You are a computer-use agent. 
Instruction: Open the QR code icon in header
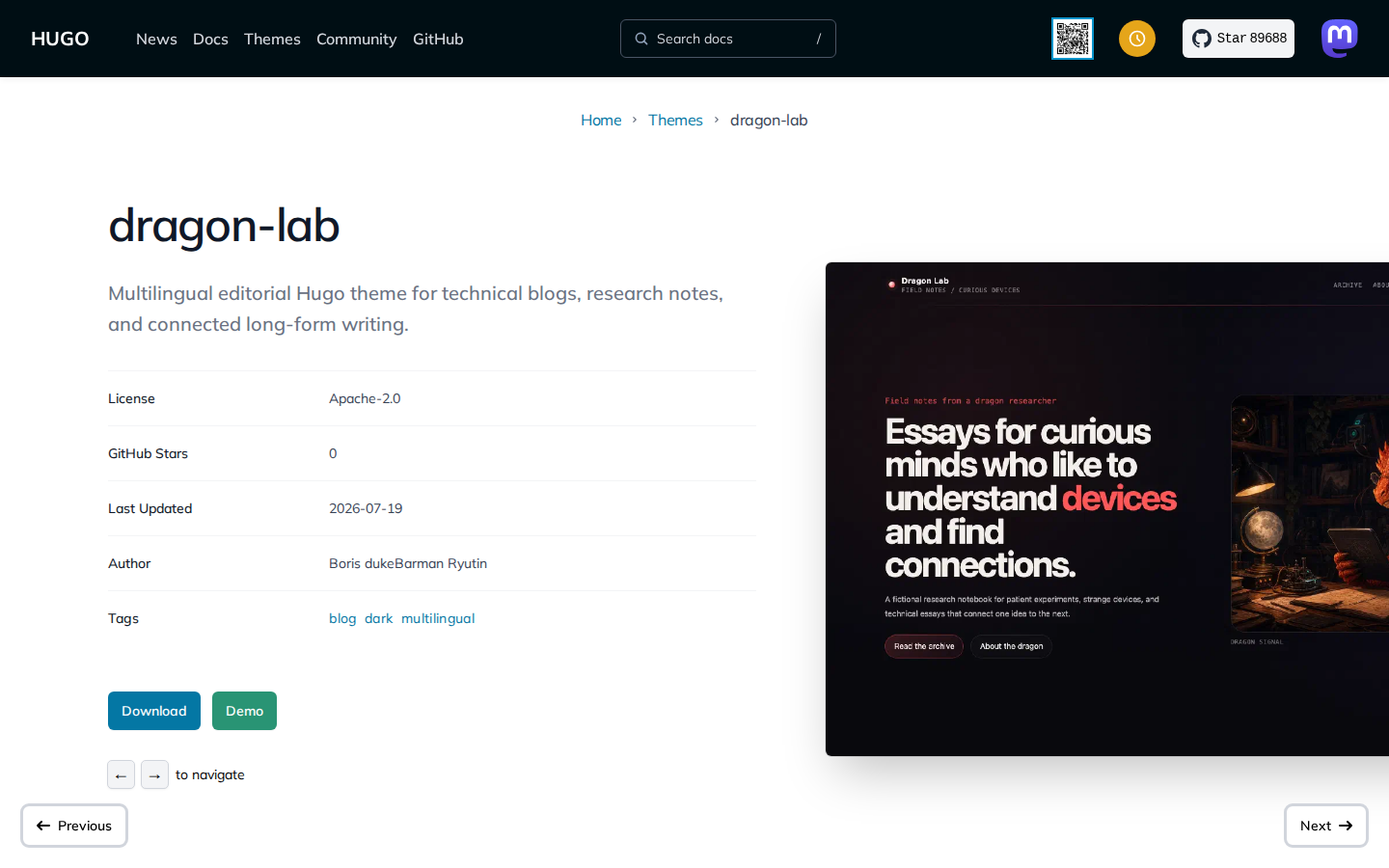tap(1073, 39)
